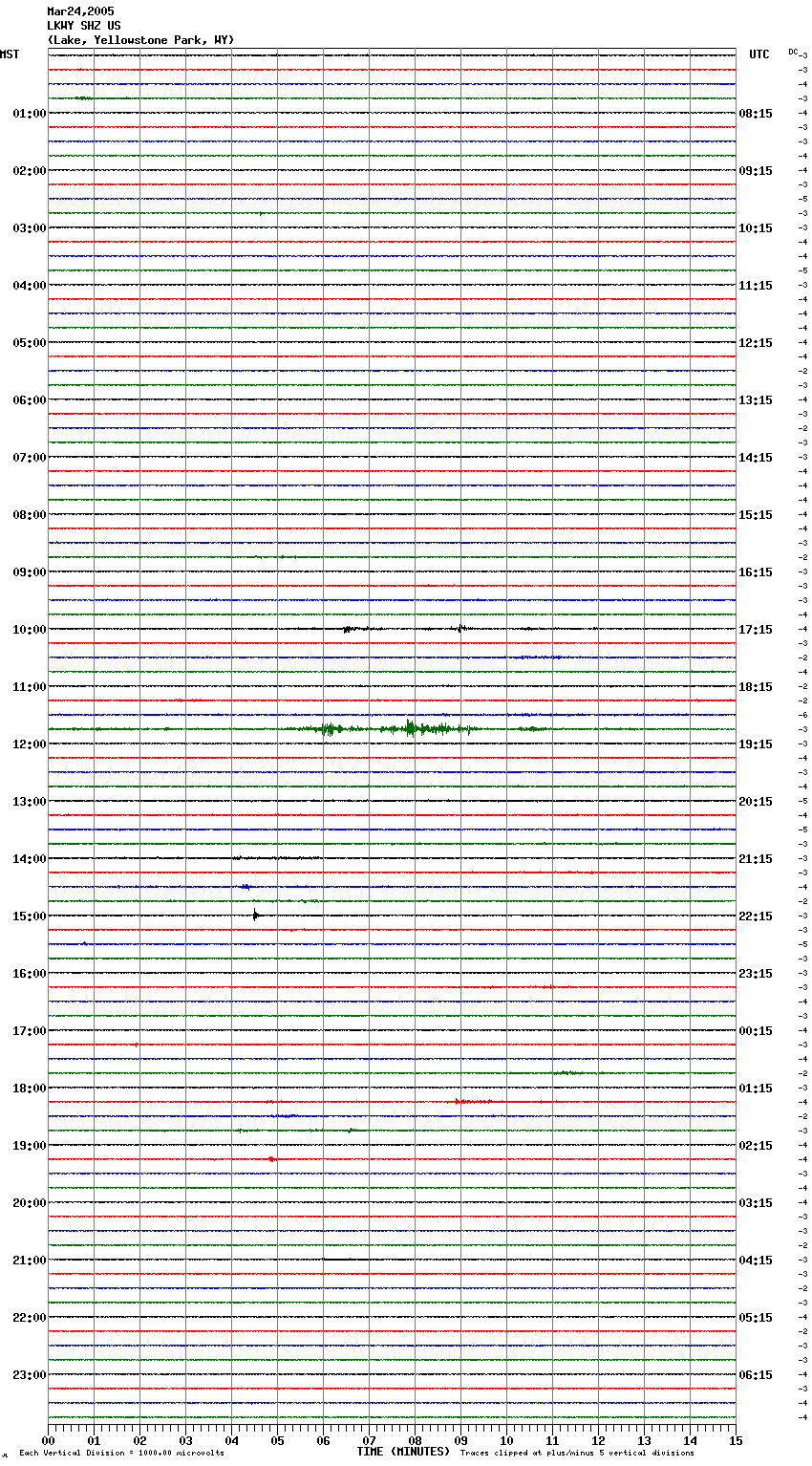Select the 18:00 MST row label

(30, 1089)
